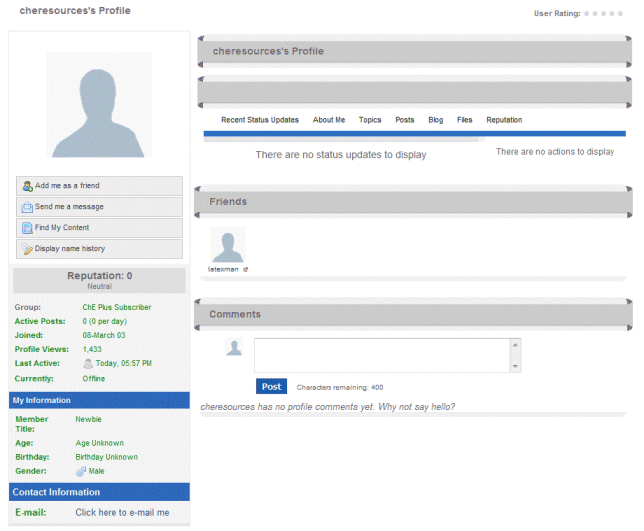Screen dimensions: 644x531
Task: Open latexman's friend avatar
Action: click(x=228, y=245)
